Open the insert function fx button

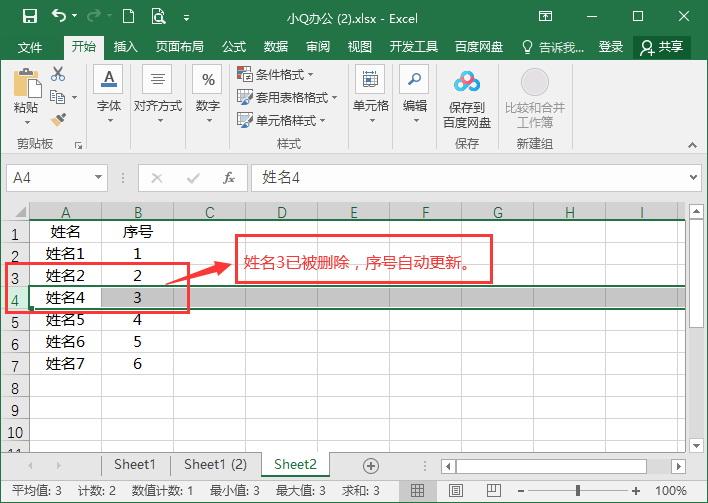point(229,178)
